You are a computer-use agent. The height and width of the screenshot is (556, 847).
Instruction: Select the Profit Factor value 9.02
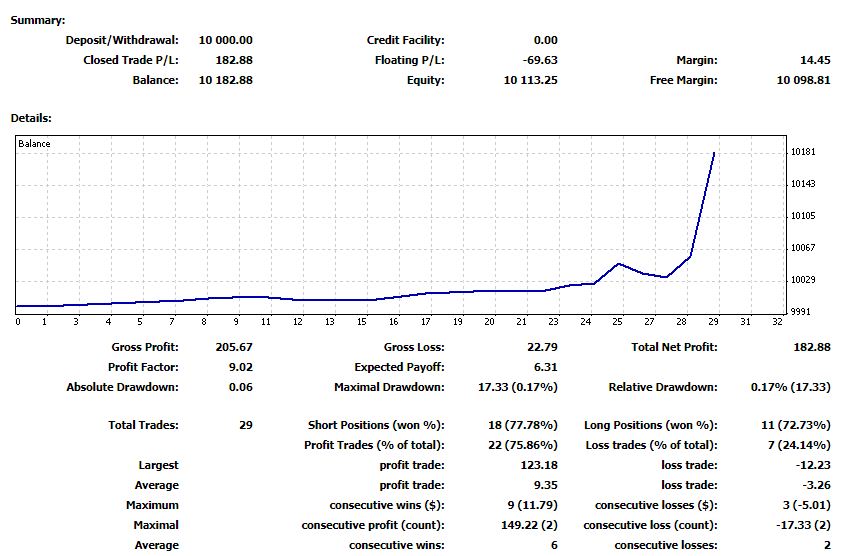pyautogui.click(x=240, y=367)
